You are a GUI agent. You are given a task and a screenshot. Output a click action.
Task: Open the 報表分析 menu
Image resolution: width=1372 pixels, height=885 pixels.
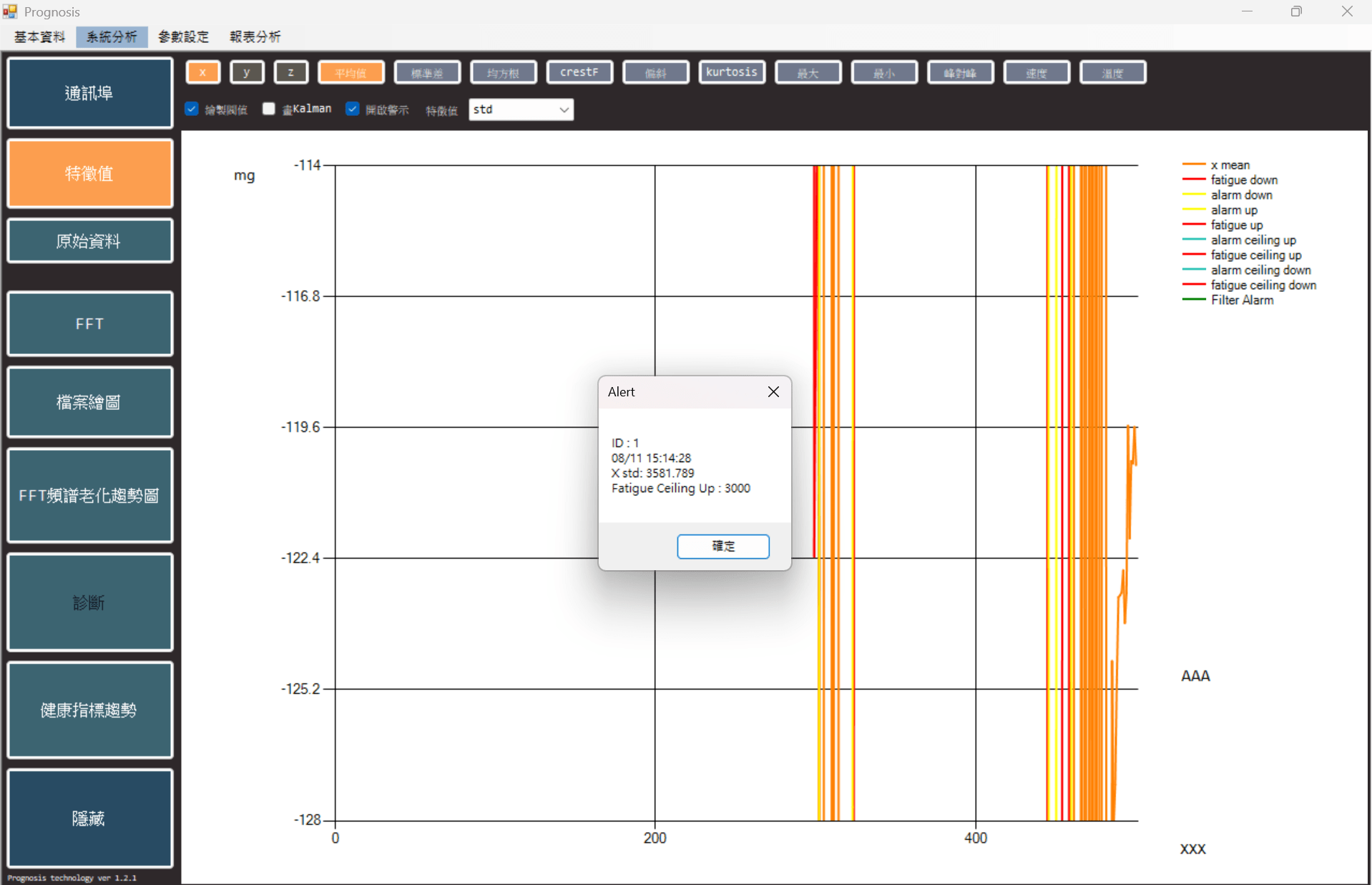[x=255, y=36]
